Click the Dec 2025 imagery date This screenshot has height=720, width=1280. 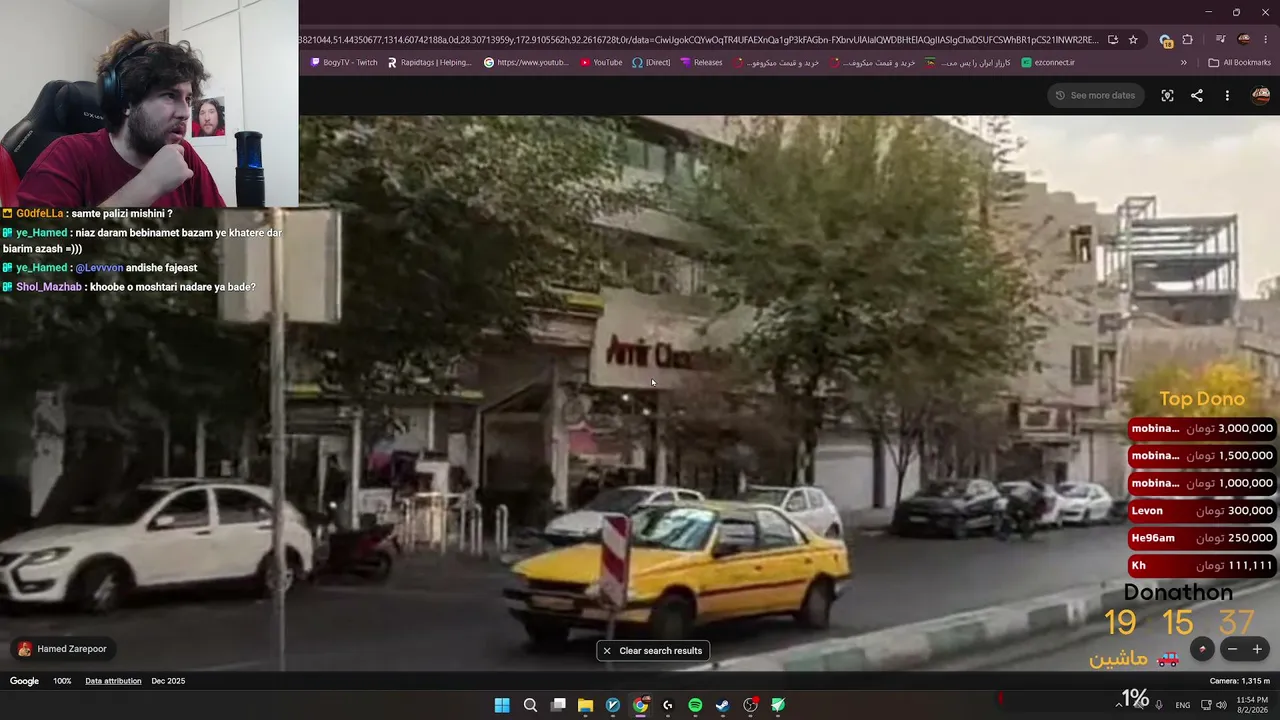(168, 681)
